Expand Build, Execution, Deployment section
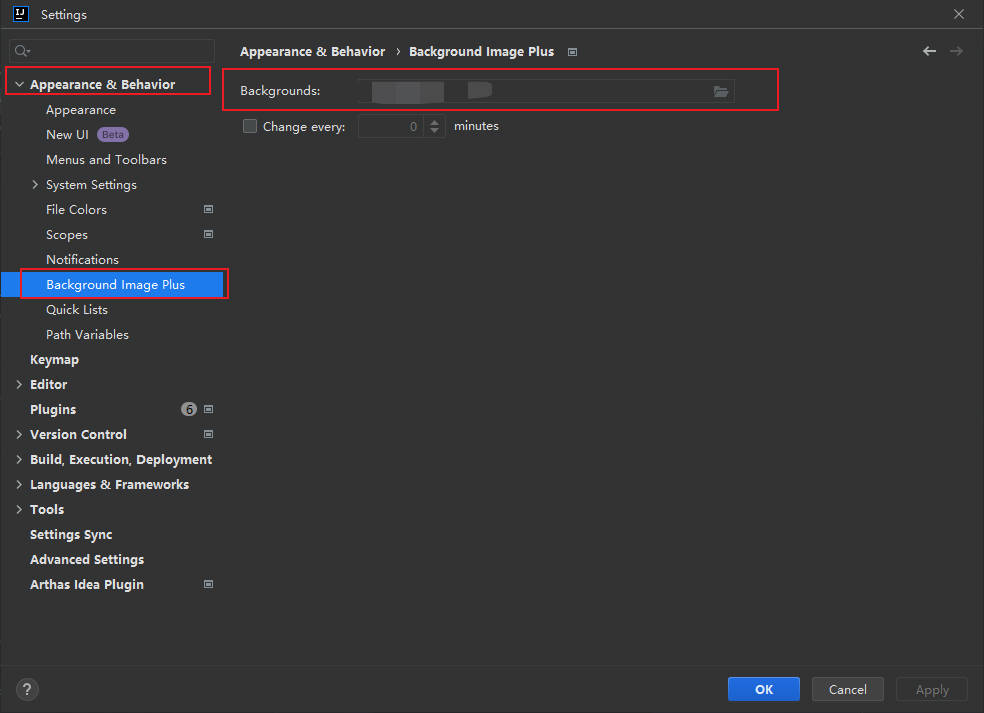984x713 pixels. click(x=19, y=459)
